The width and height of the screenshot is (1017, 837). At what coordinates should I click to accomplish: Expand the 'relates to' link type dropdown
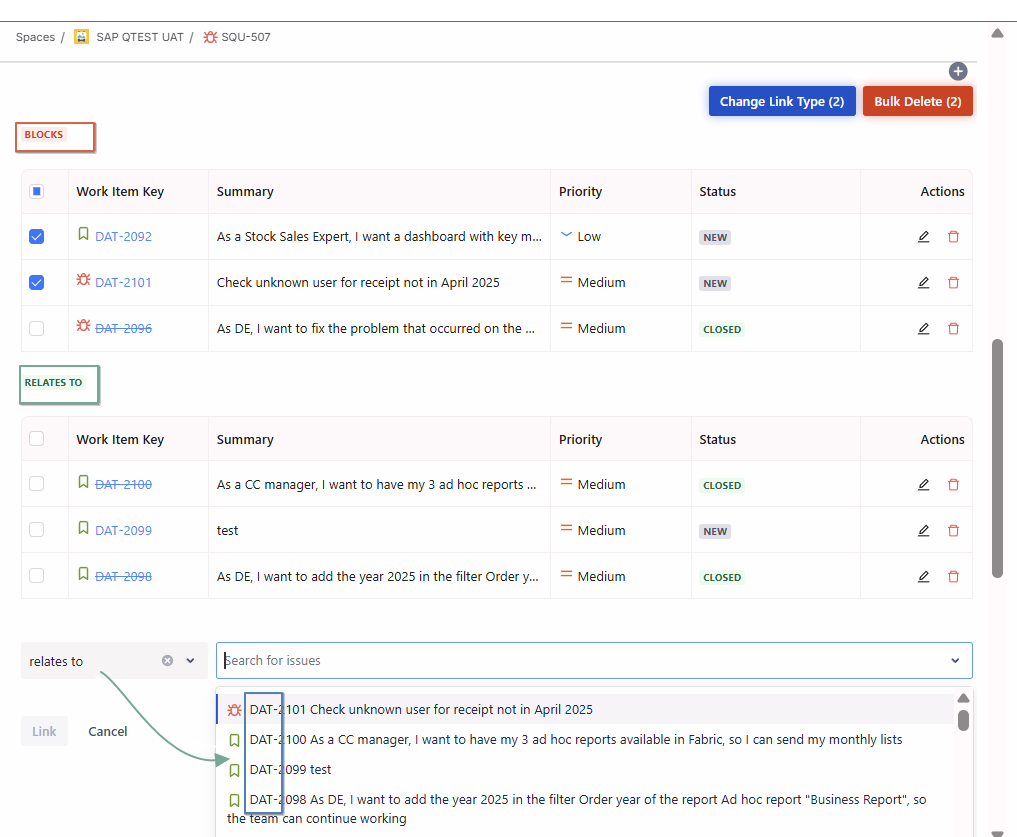(190, 661)
